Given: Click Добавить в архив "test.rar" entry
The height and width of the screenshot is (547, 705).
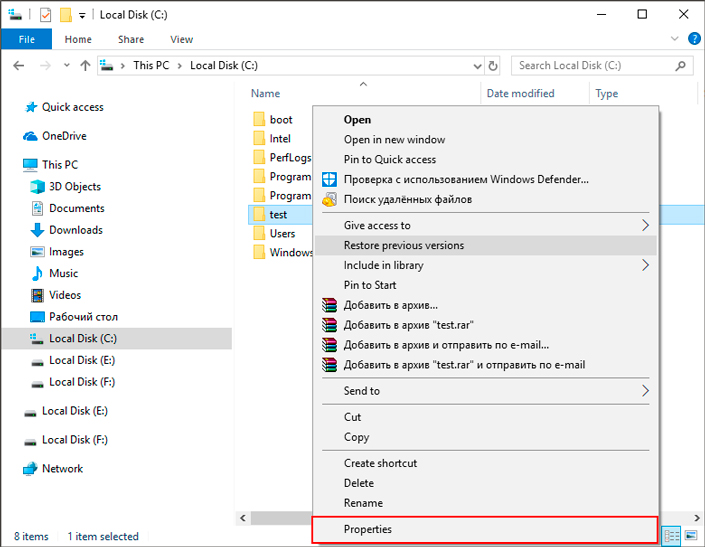Looking at the screenshot, I should [486, 325].
